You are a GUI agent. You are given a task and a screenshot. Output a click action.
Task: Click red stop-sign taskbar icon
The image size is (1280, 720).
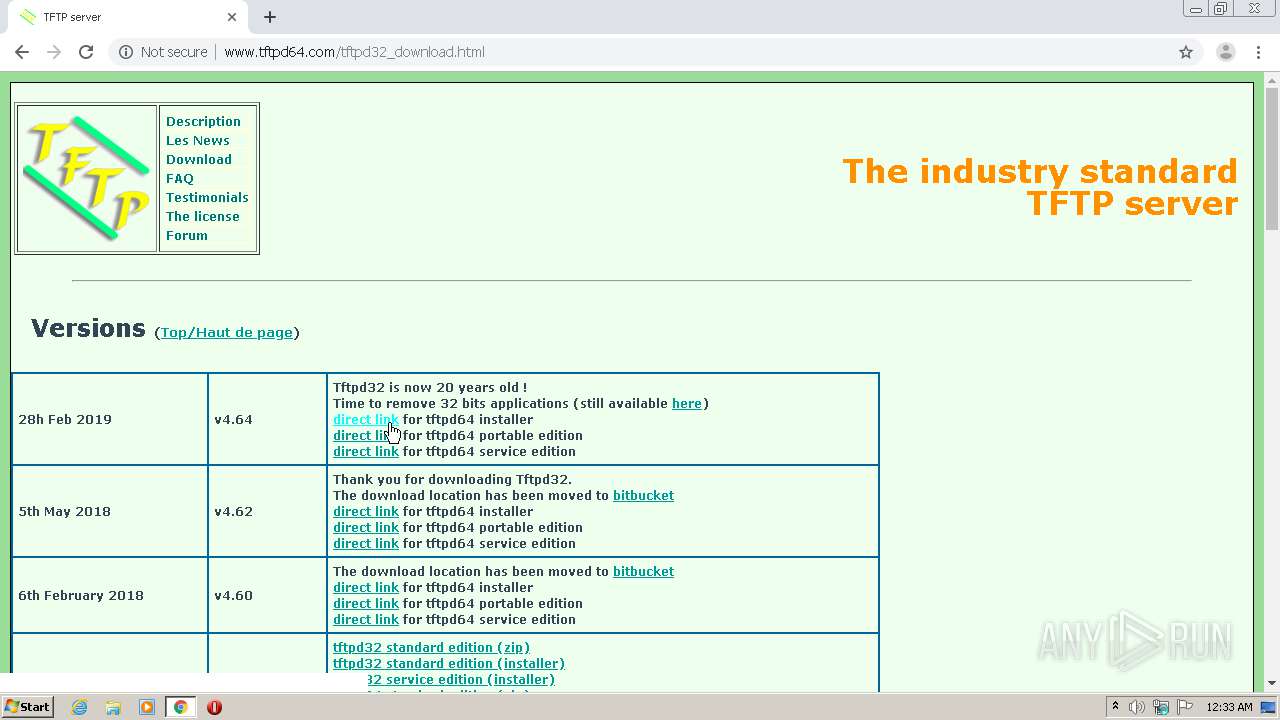click(x=214, y=707)
